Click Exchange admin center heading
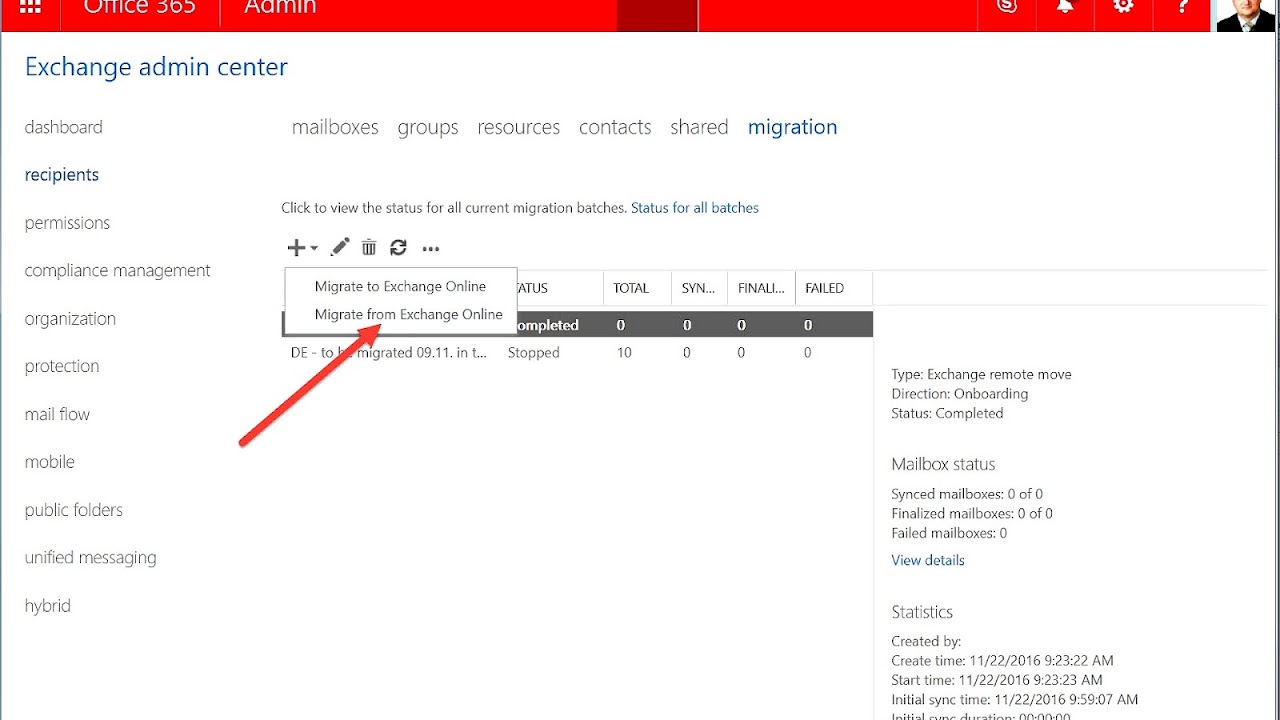The height and width of the screenshot is (720, 1280). click(156, 67)
